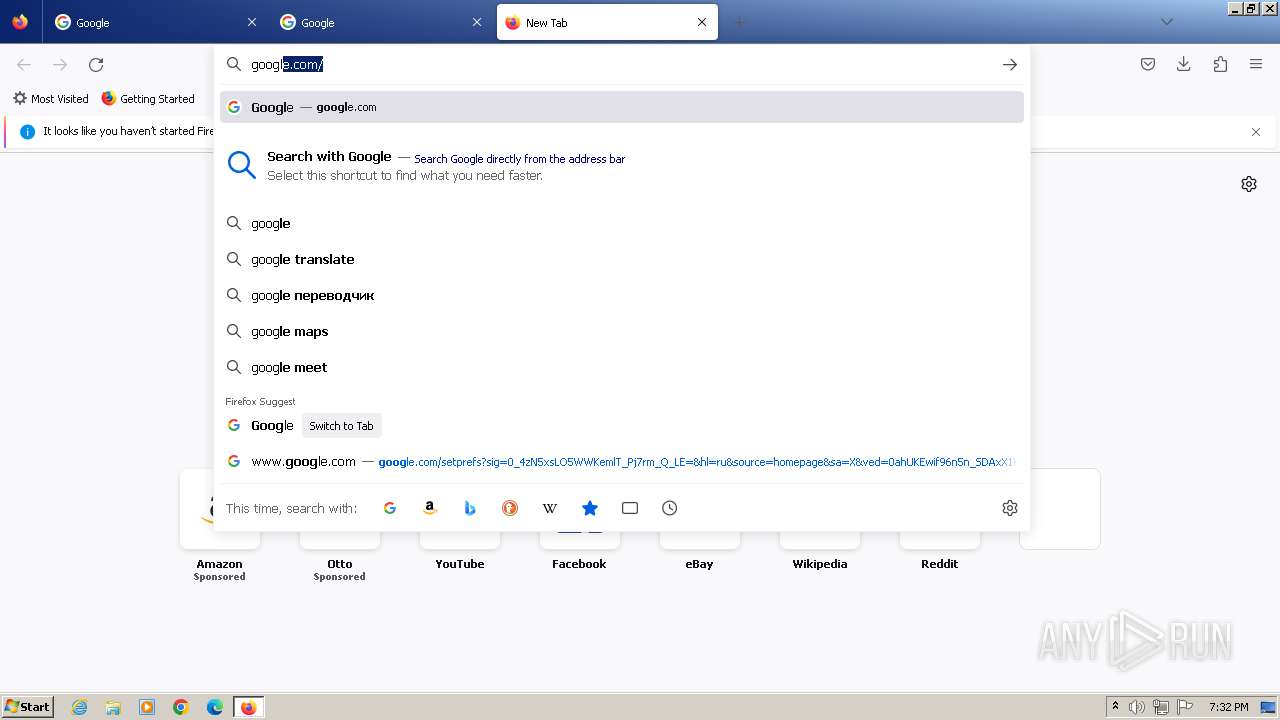Search this time with DuckDuckGo
The width and height of the screenshot is (1280, 720).
click(510, 508)
